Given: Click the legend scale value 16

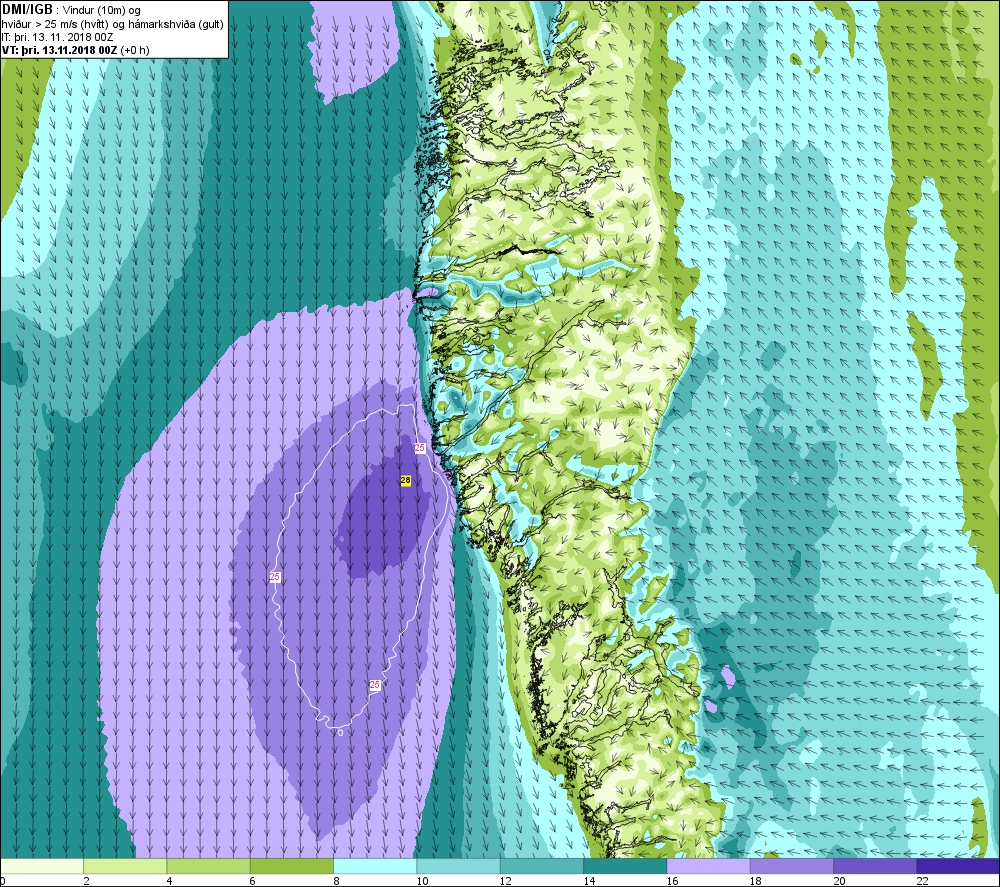Looking at the screenshot, I should point(672,881).
